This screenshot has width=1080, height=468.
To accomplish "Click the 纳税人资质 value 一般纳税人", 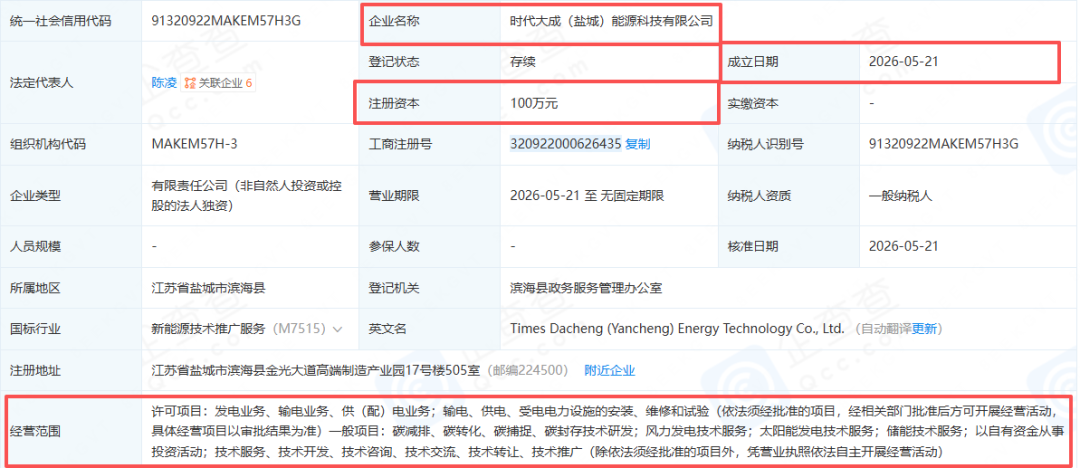I will [x=900, y=195].
